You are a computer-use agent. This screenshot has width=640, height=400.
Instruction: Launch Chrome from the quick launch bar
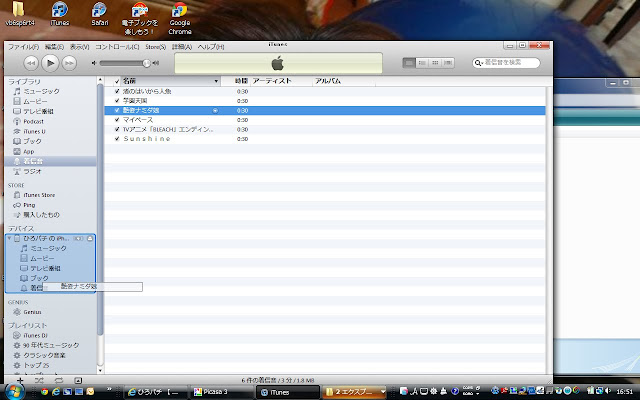click(x=44, y=392)
